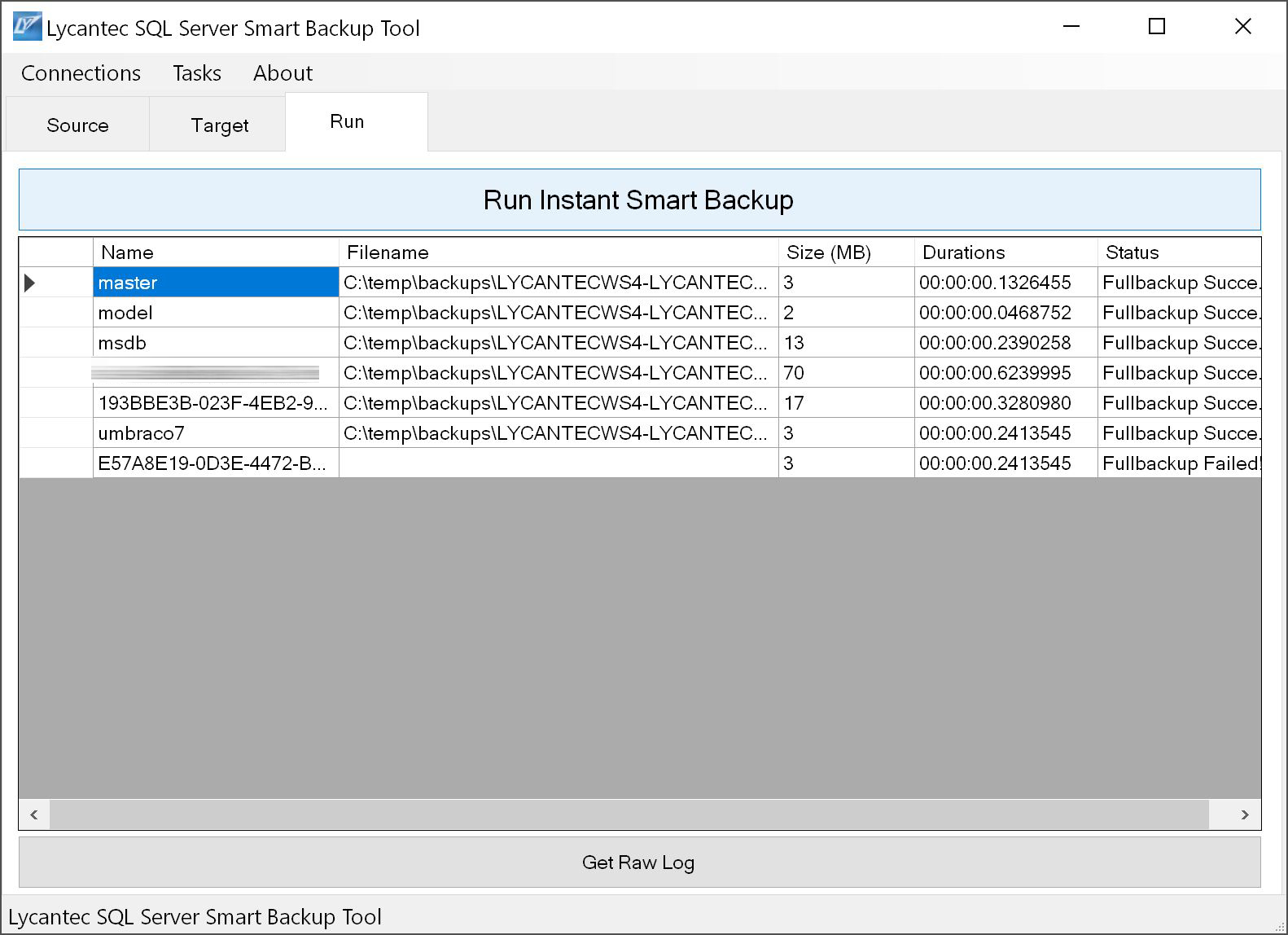This screenshot has width=1288, height=935.
Task: Click the size cell showing 13
Action: tap(847, 343)
